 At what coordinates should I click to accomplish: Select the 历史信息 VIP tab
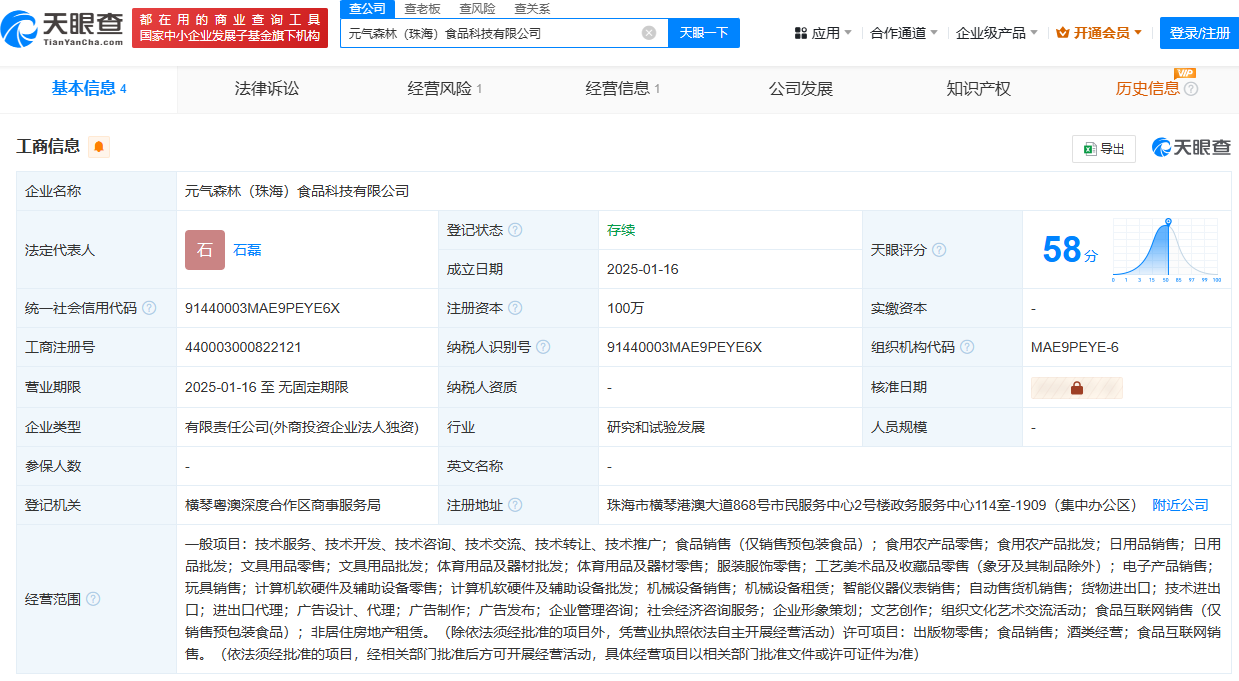pos(1148,89)
